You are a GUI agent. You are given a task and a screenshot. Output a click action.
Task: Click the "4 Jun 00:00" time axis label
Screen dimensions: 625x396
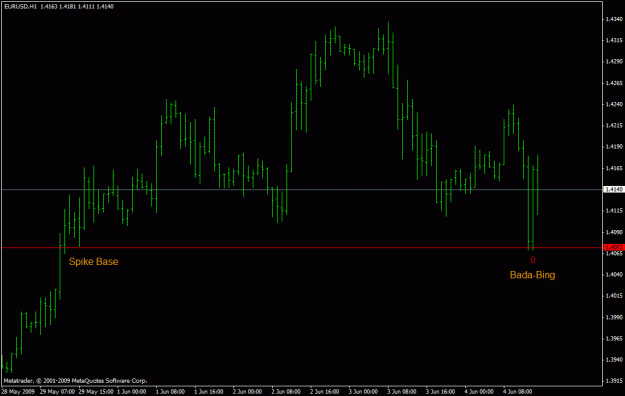pos(479,392)
